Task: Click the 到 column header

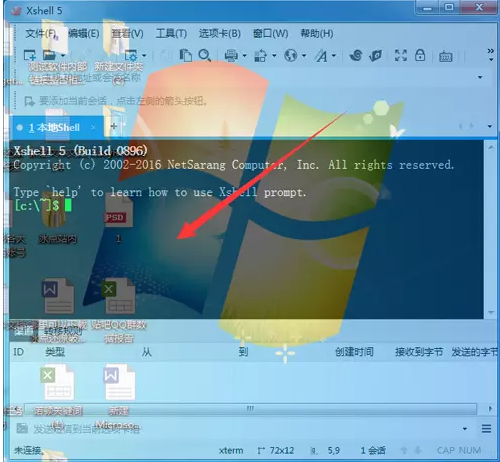Action: [x=243, y=352]
